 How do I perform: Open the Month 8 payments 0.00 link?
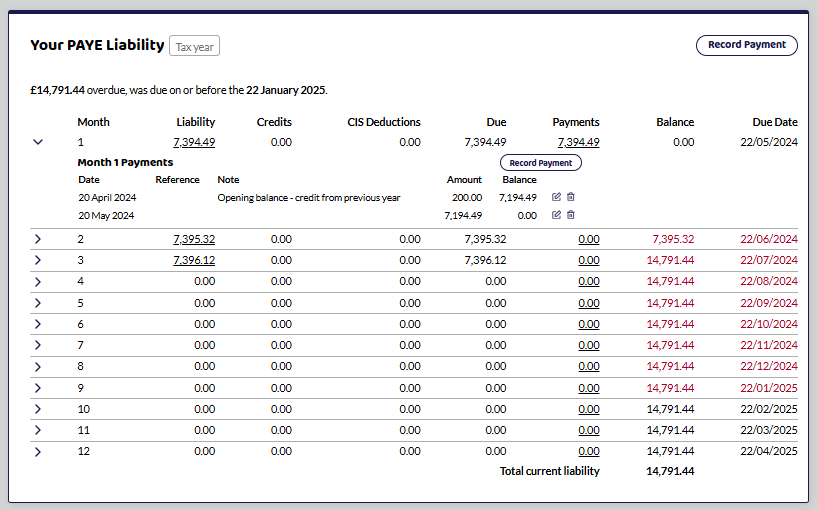point(589,366)
